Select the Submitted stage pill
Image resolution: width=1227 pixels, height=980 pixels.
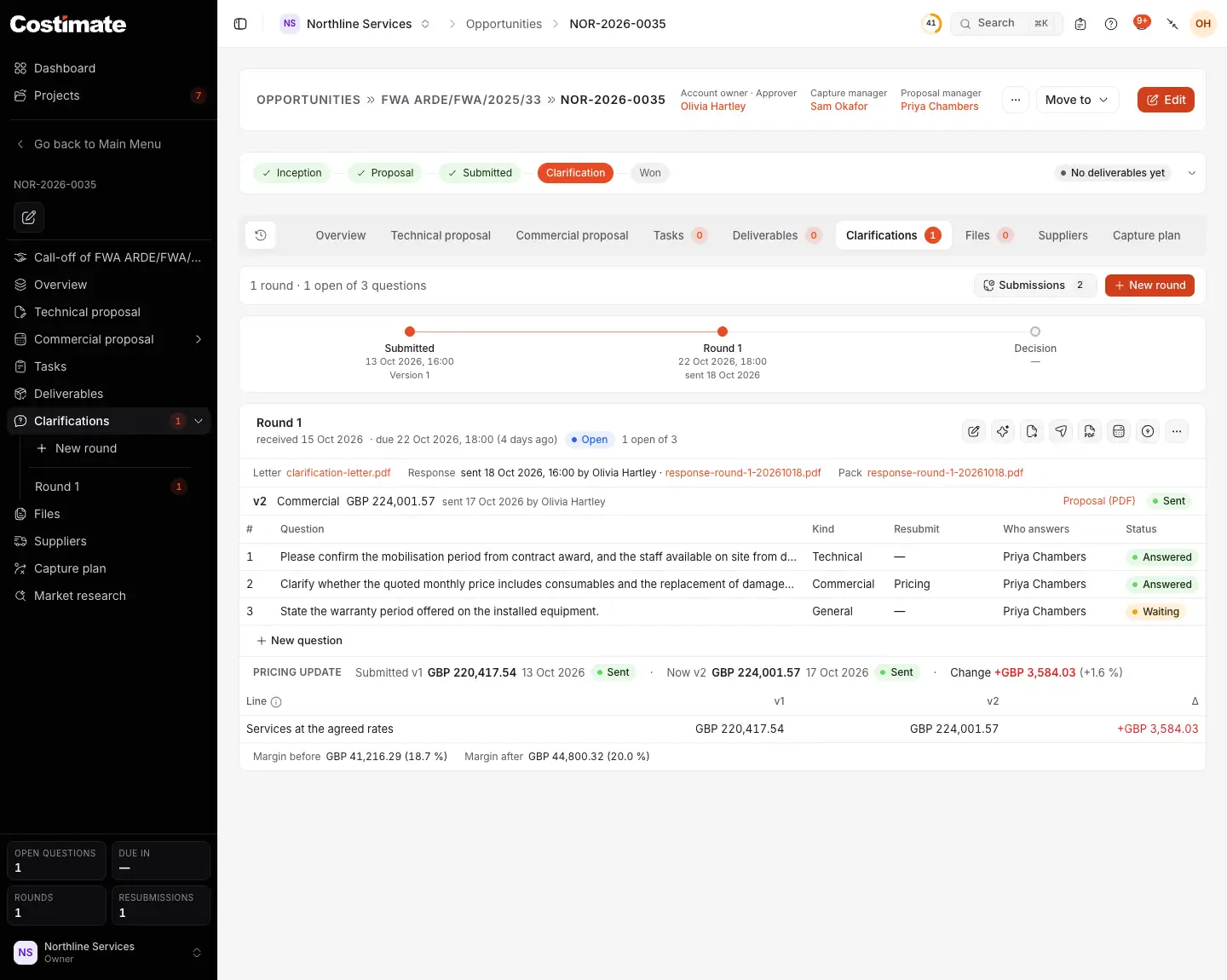tap(480, 173)
